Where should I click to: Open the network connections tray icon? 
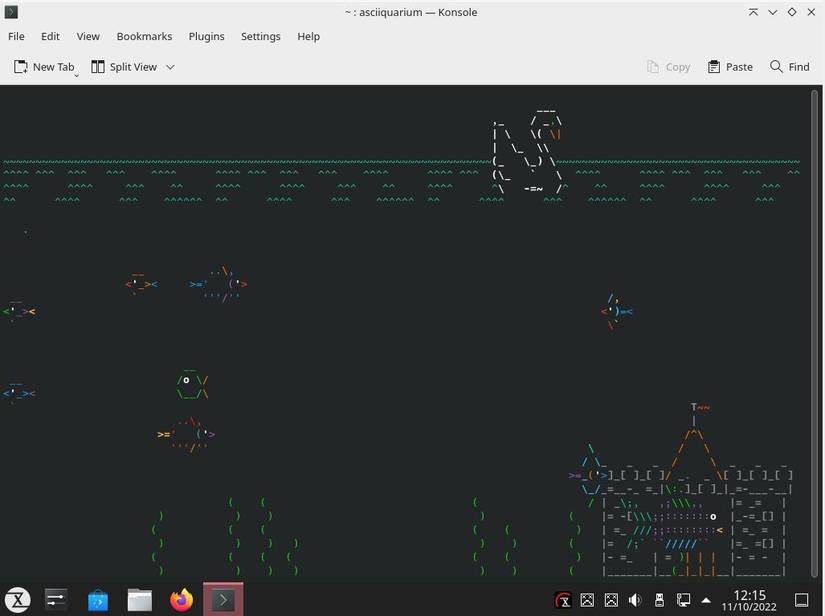point(683,600)
